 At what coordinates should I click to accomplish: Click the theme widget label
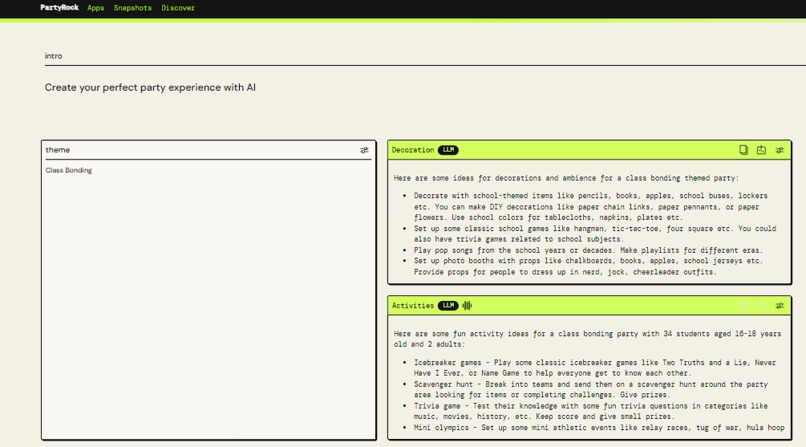coord(58,150)
